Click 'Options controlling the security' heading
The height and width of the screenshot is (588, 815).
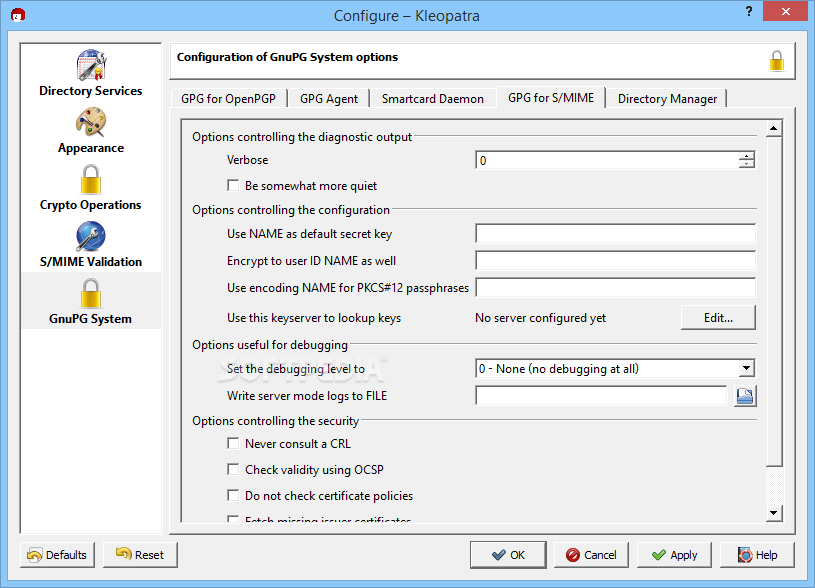[x=275, y=421]
